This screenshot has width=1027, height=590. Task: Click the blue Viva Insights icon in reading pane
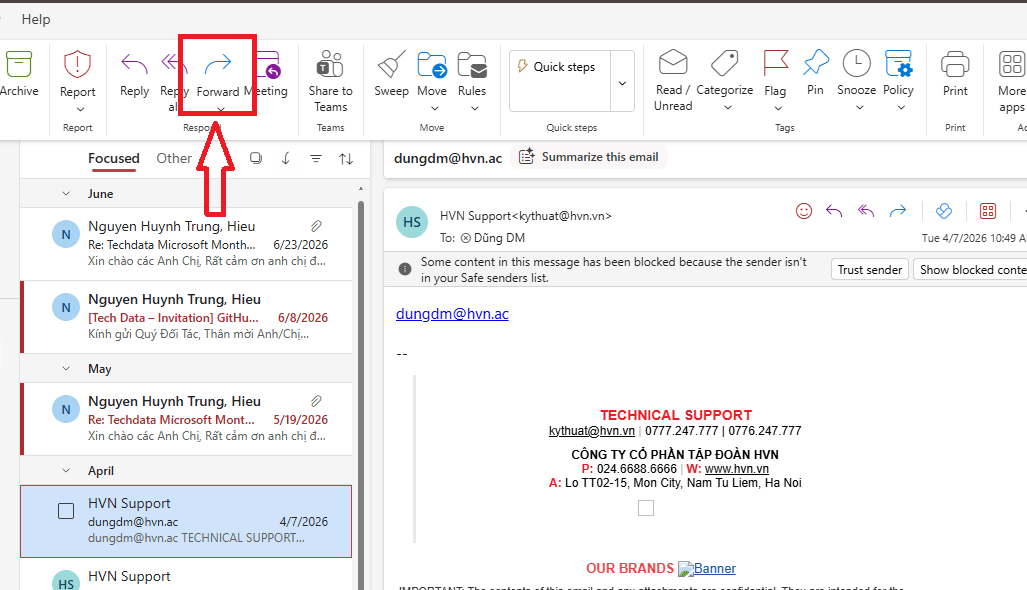point(944,211)
